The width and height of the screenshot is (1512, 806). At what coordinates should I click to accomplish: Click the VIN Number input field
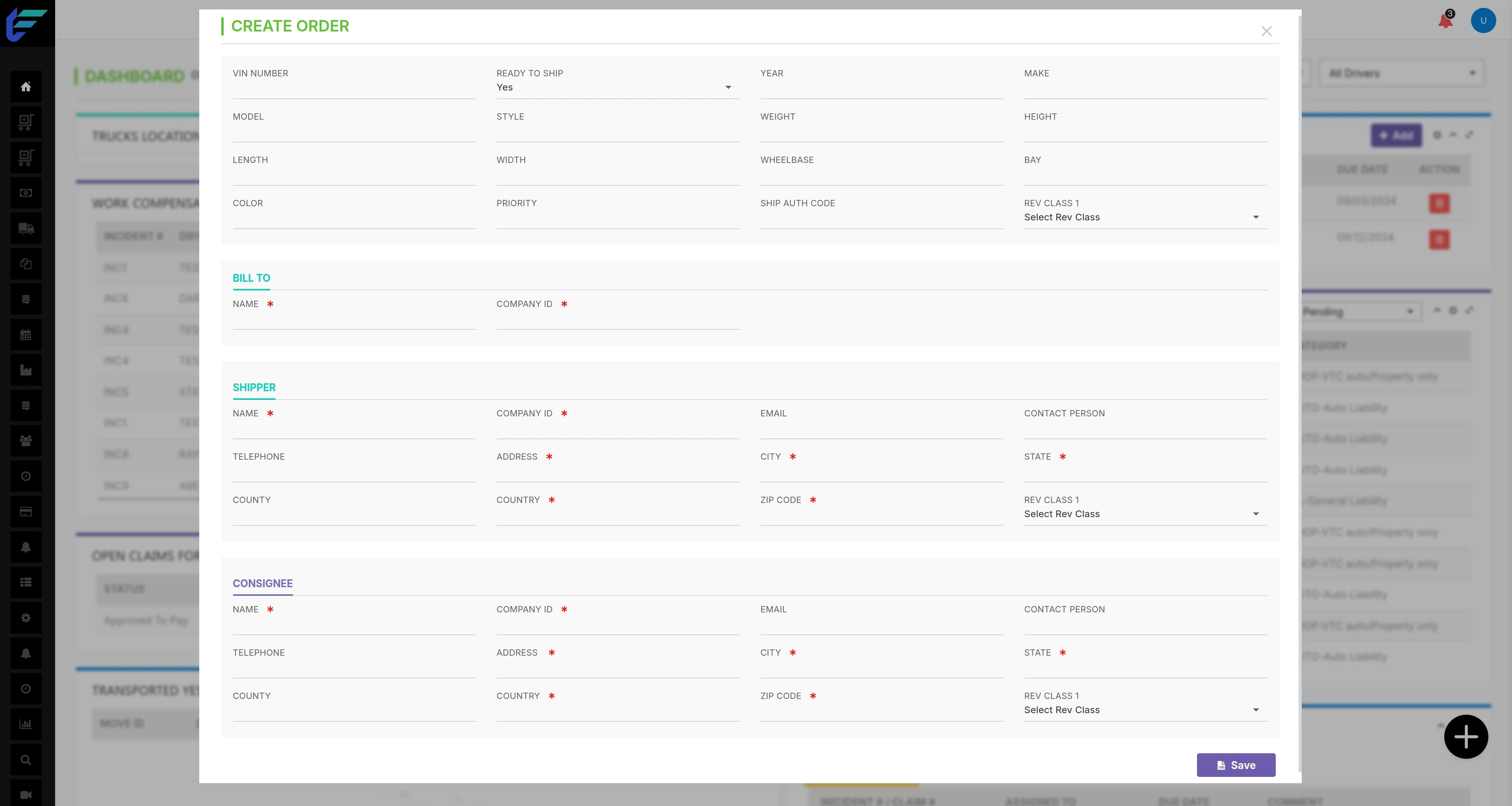354,89
